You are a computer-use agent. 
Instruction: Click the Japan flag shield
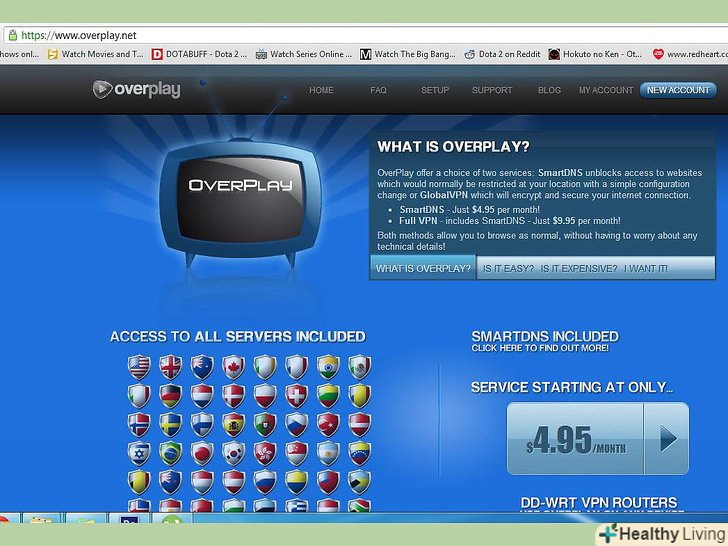202,453
